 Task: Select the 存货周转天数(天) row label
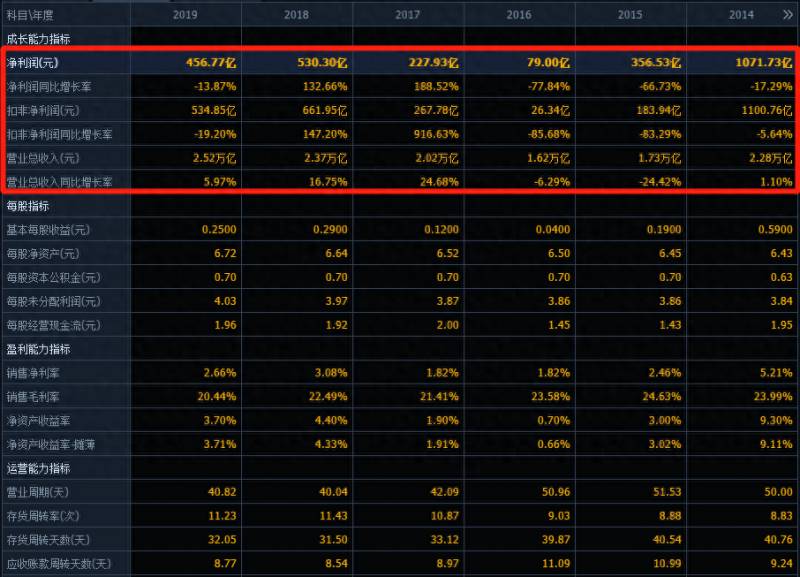pos(48,540)
